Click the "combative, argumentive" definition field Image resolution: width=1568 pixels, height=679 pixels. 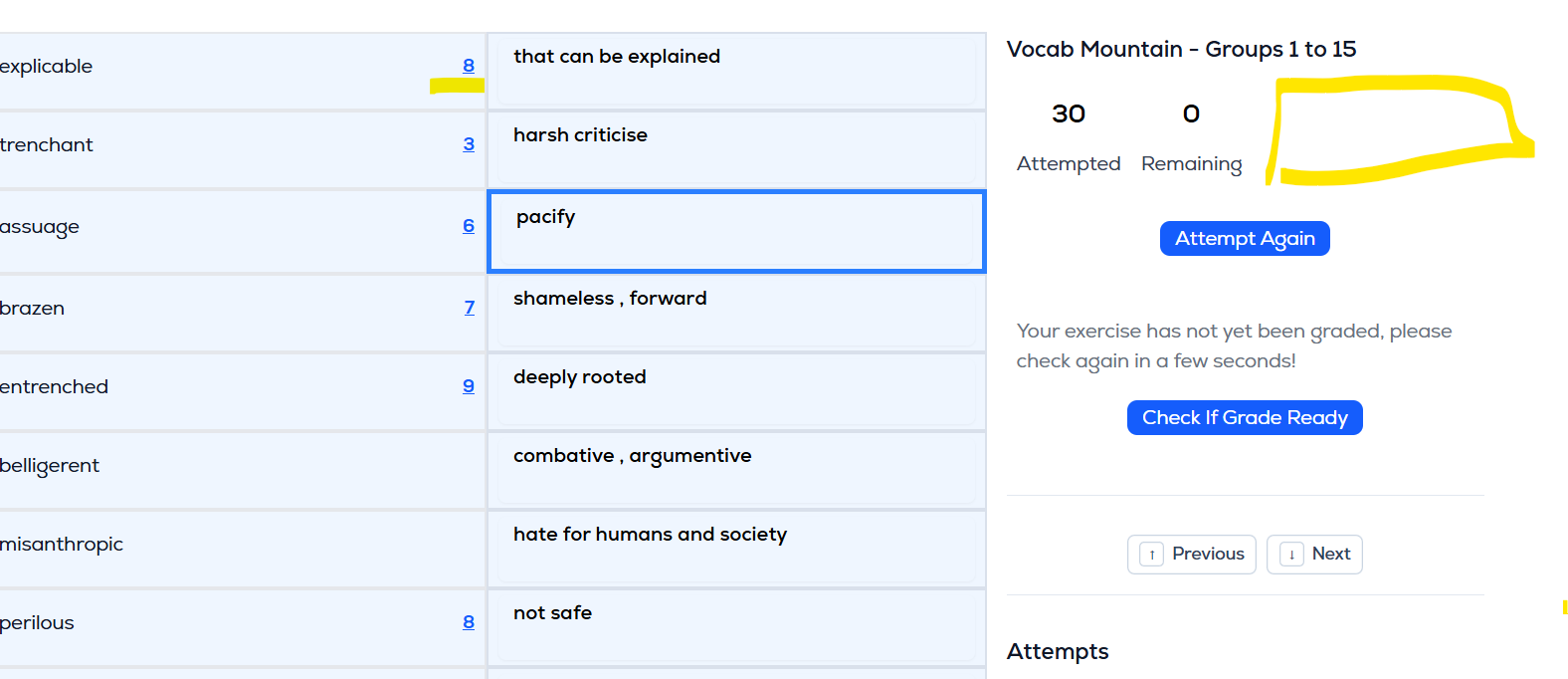pos(736,469)
